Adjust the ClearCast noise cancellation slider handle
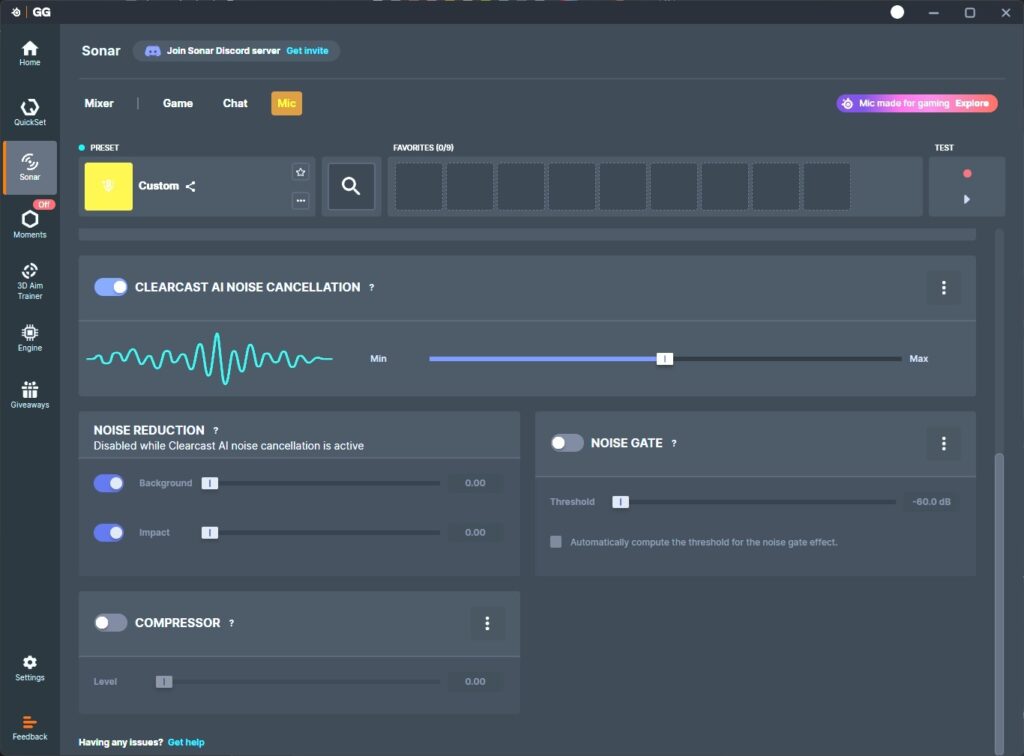 [665, 358]
